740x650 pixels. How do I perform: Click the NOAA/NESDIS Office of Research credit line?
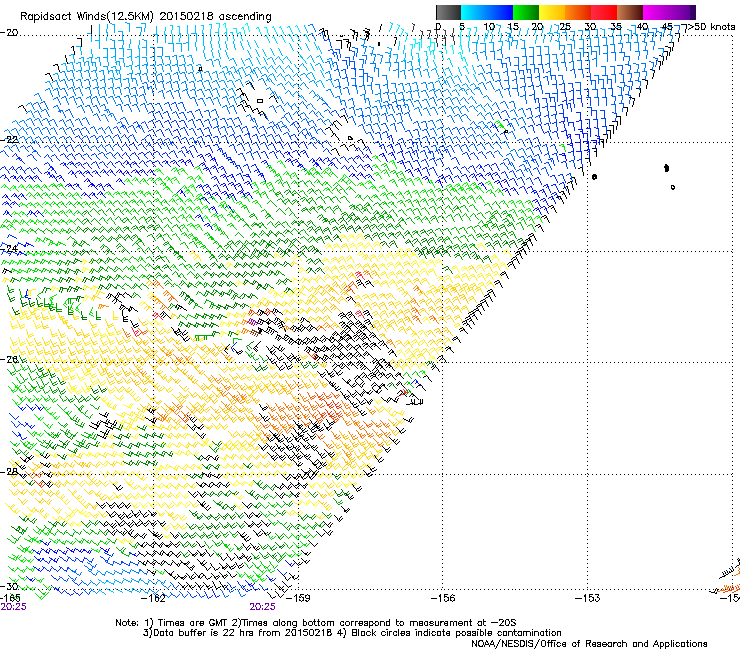[x=589, y=644]
